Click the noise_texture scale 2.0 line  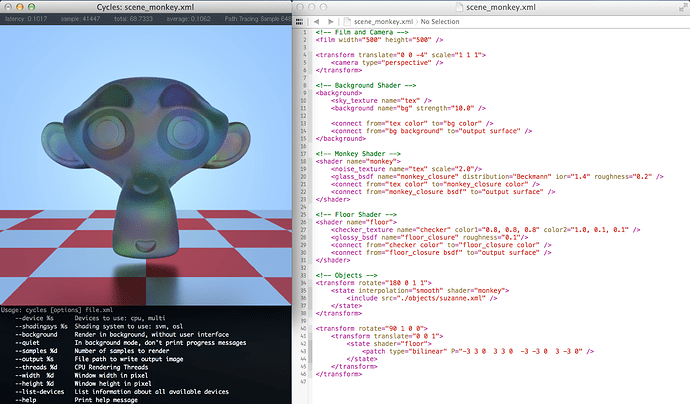(x=406, y=169)
